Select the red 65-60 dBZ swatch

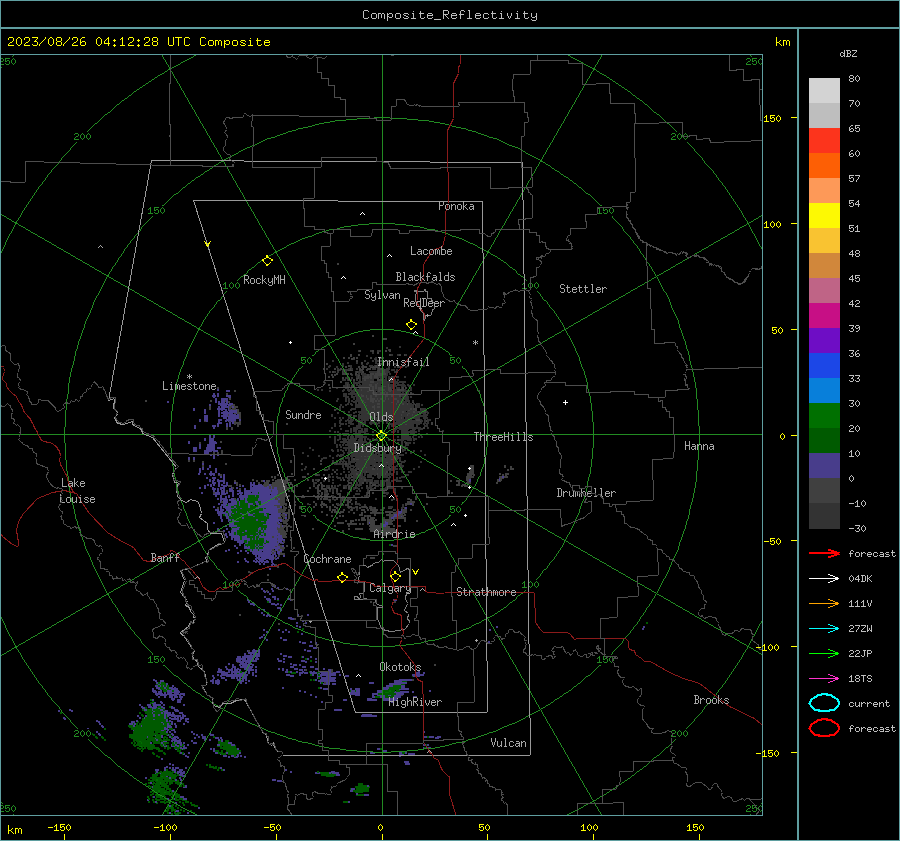[x=824, y=141]
